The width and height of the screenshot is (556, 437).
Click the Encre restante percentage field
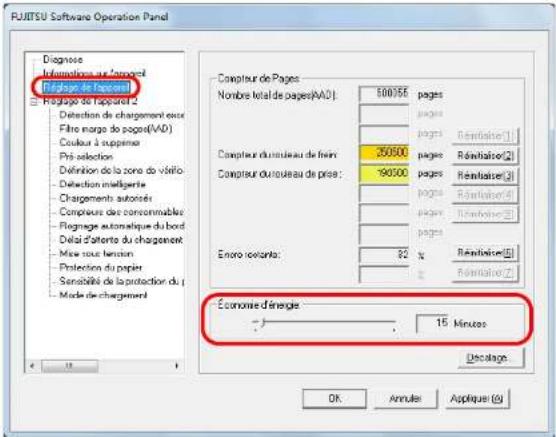384,254
